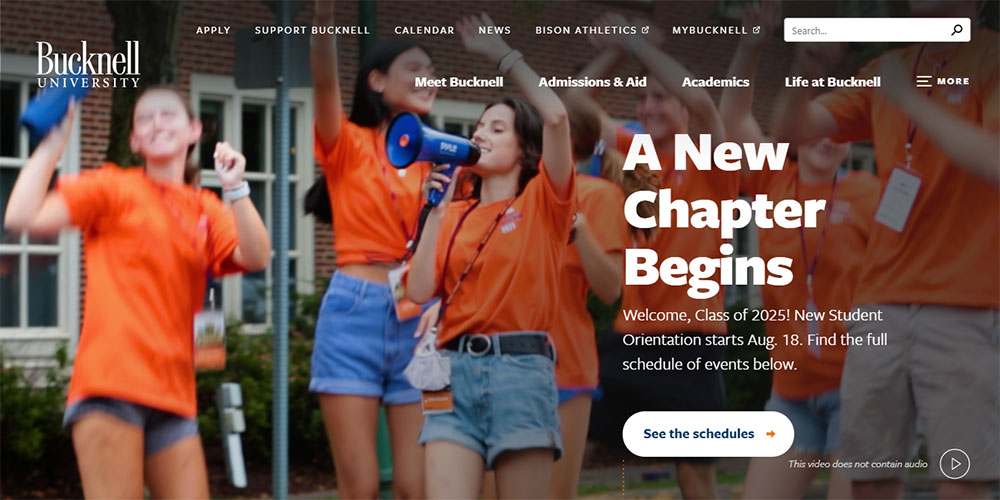1000x500 pixels.
Task: Play the background video with the circular play button
Action: point(955,464)
